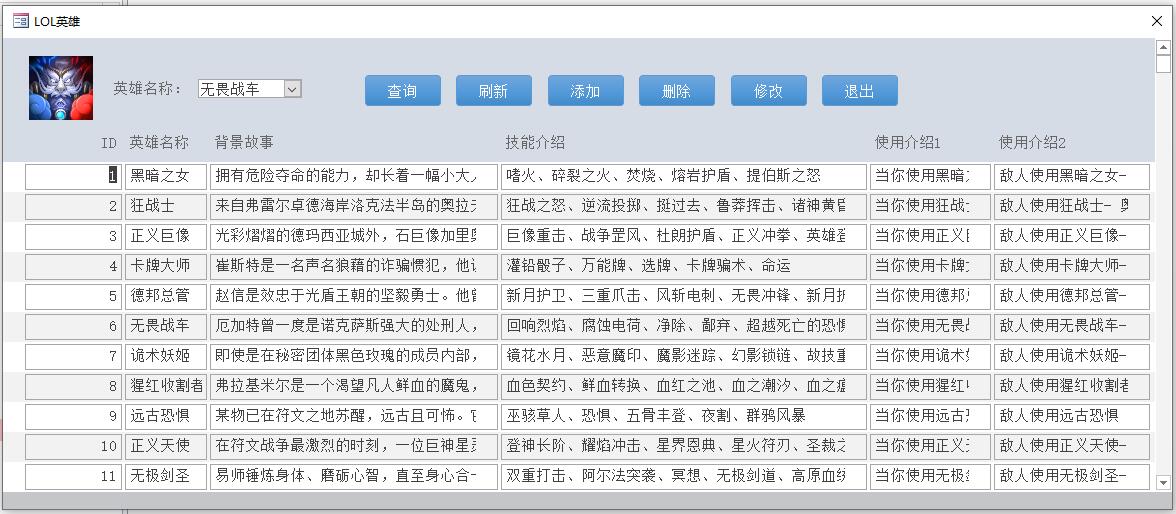Click the 使用介绍2 cell 敌人使用狂战士
Viewport: 1176px width, 514px height.
(x=1072, y=206)
